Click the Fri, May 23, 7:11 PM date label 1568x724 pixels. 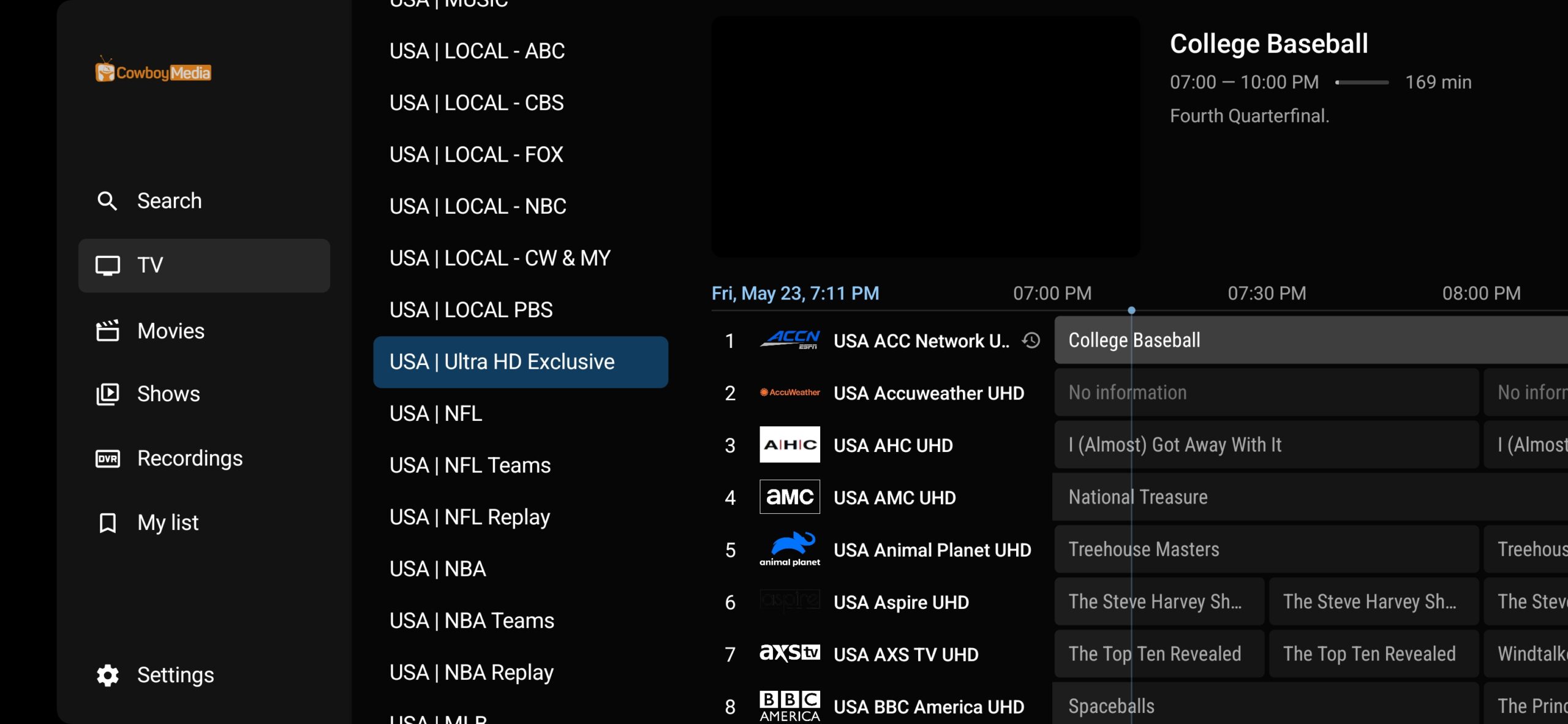(x=795, y=293)
